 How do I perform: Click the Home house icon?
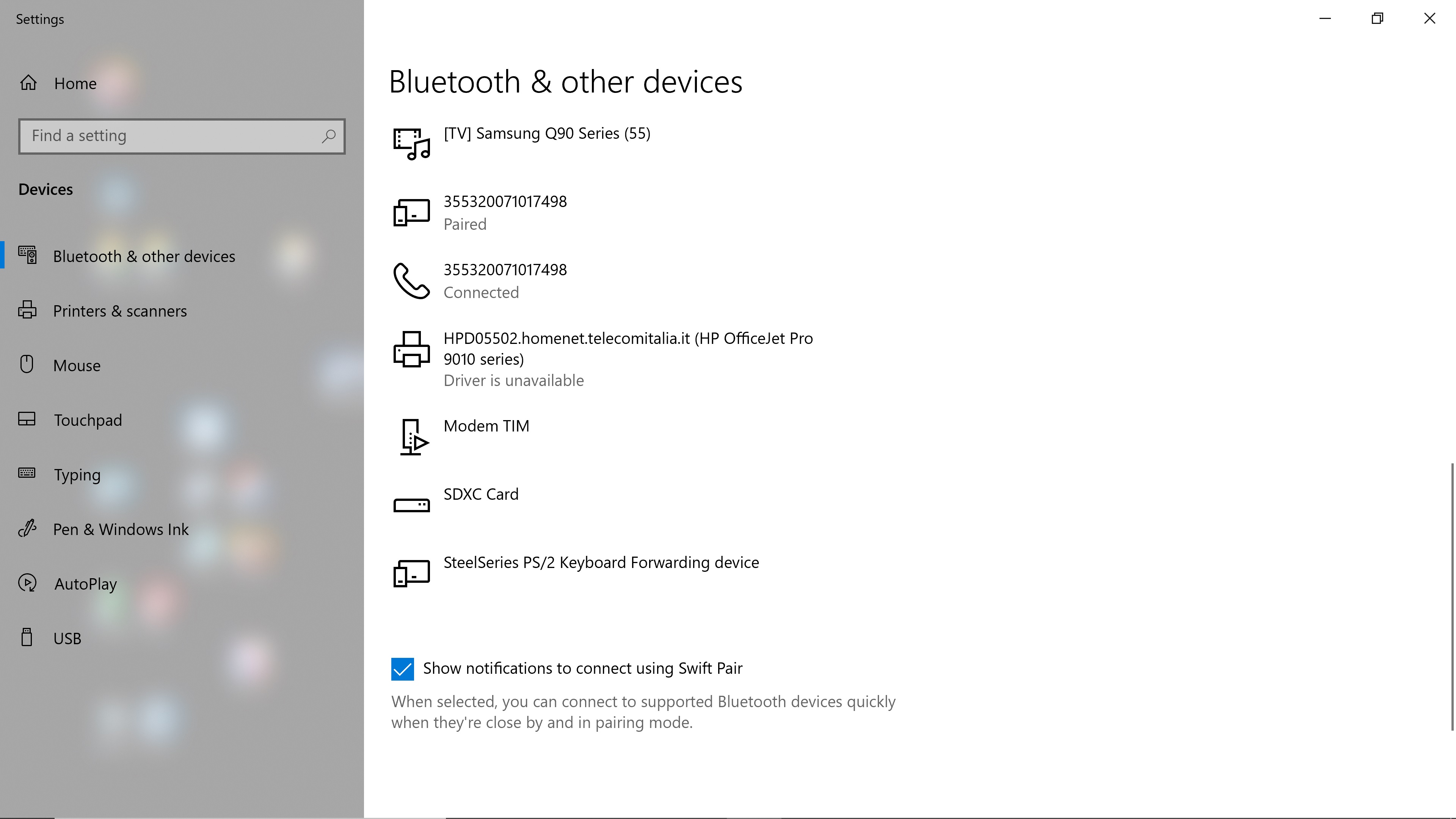tap(28, 83)
